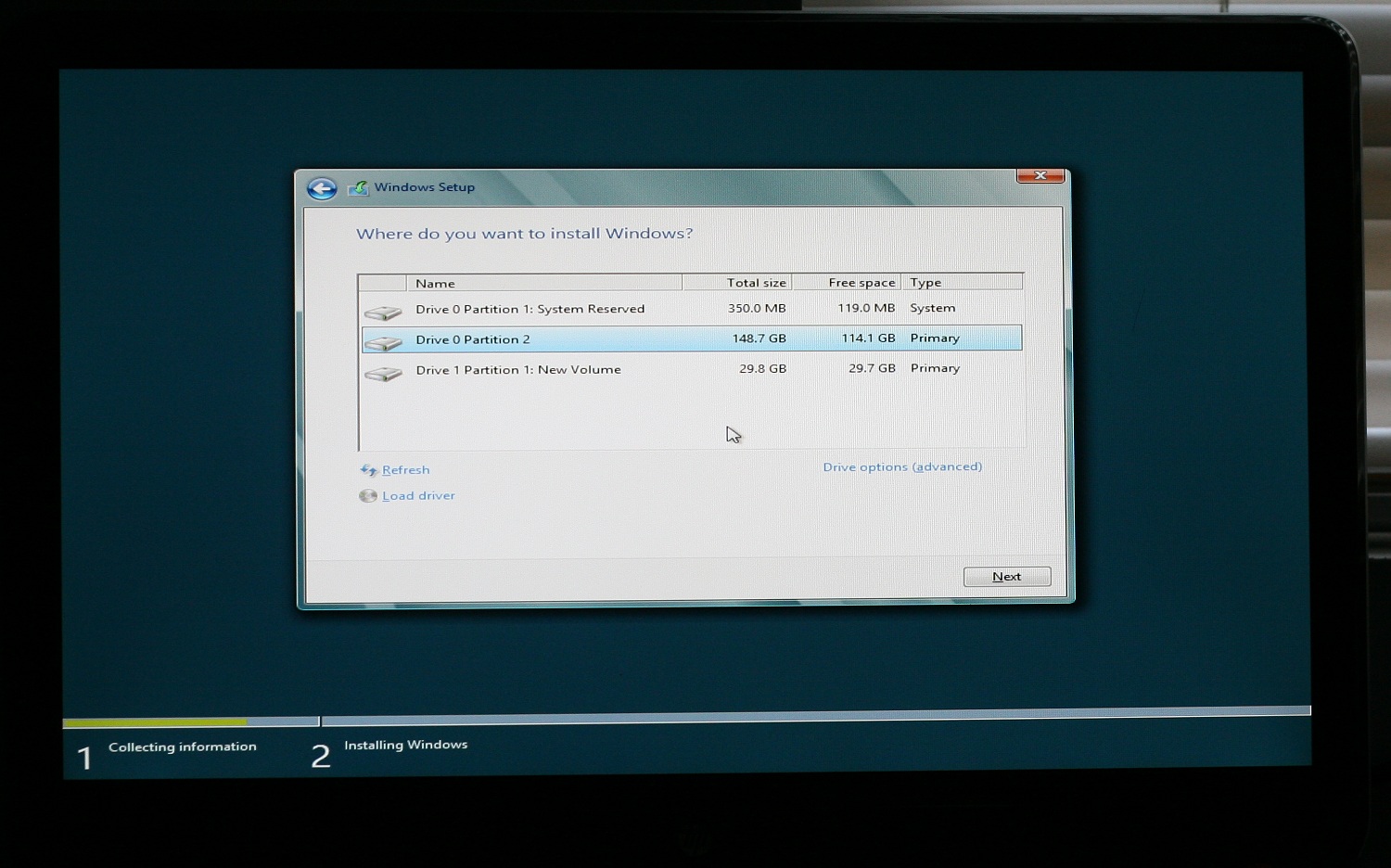Click the 114.1 GB free space cell
The width and height of the screenshot is (1391, 868).
[x=869, y=338]
